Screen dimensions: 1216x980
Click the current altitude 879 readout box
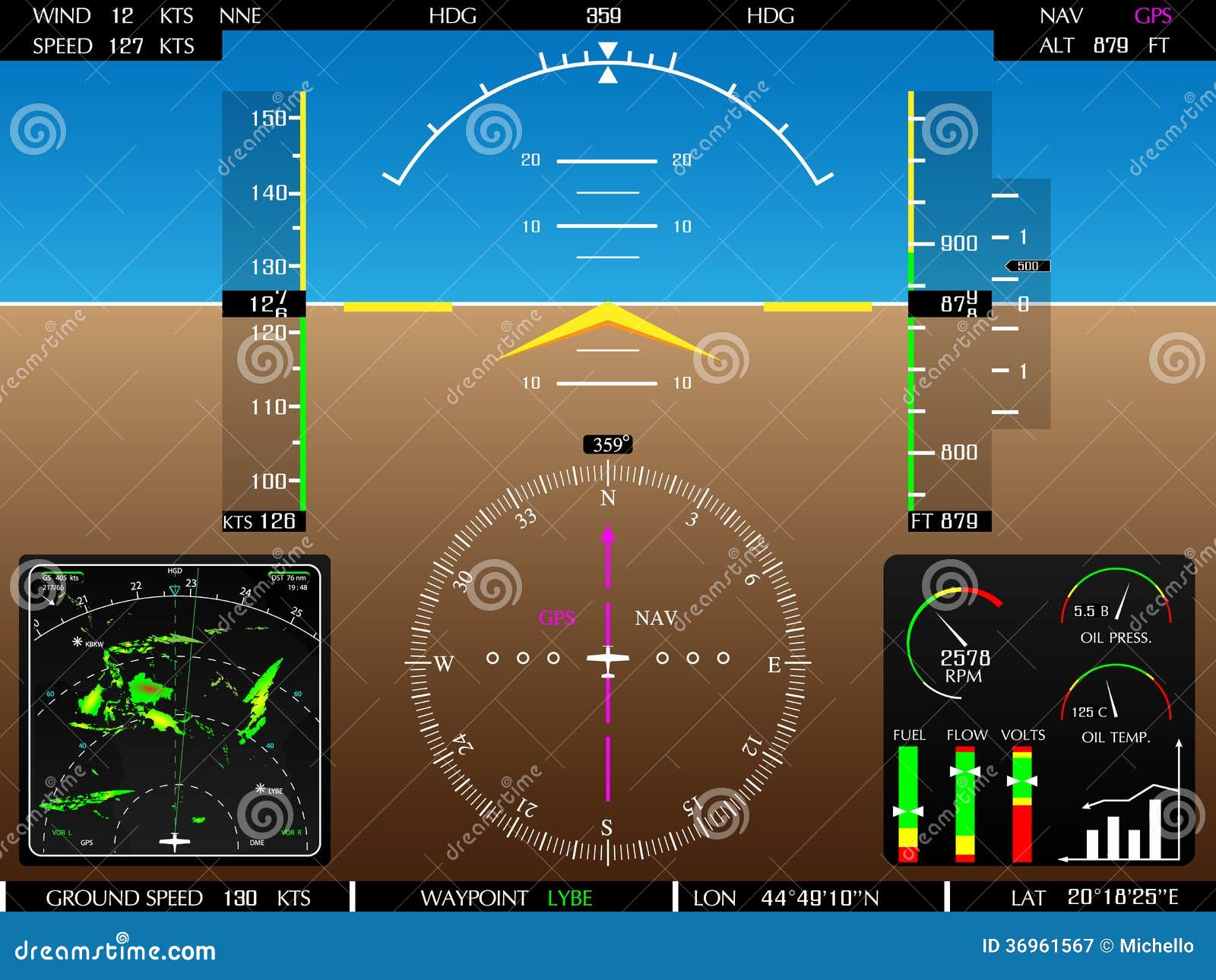pyautogui.click(x=950, y=304)
